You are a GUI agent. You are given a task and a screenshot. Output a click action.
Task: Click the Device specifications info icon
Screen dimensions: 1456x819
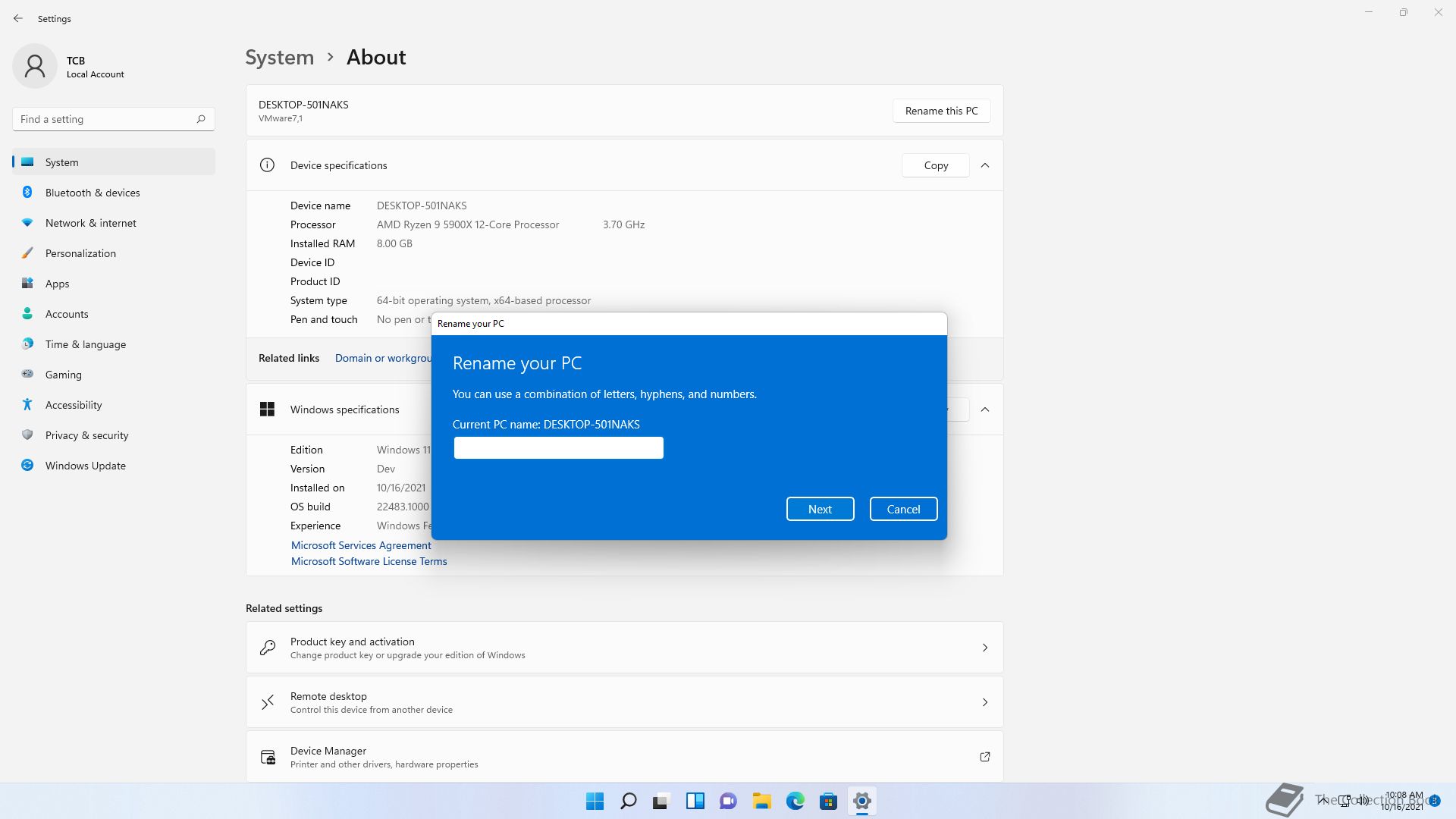[x=267, y=165]
